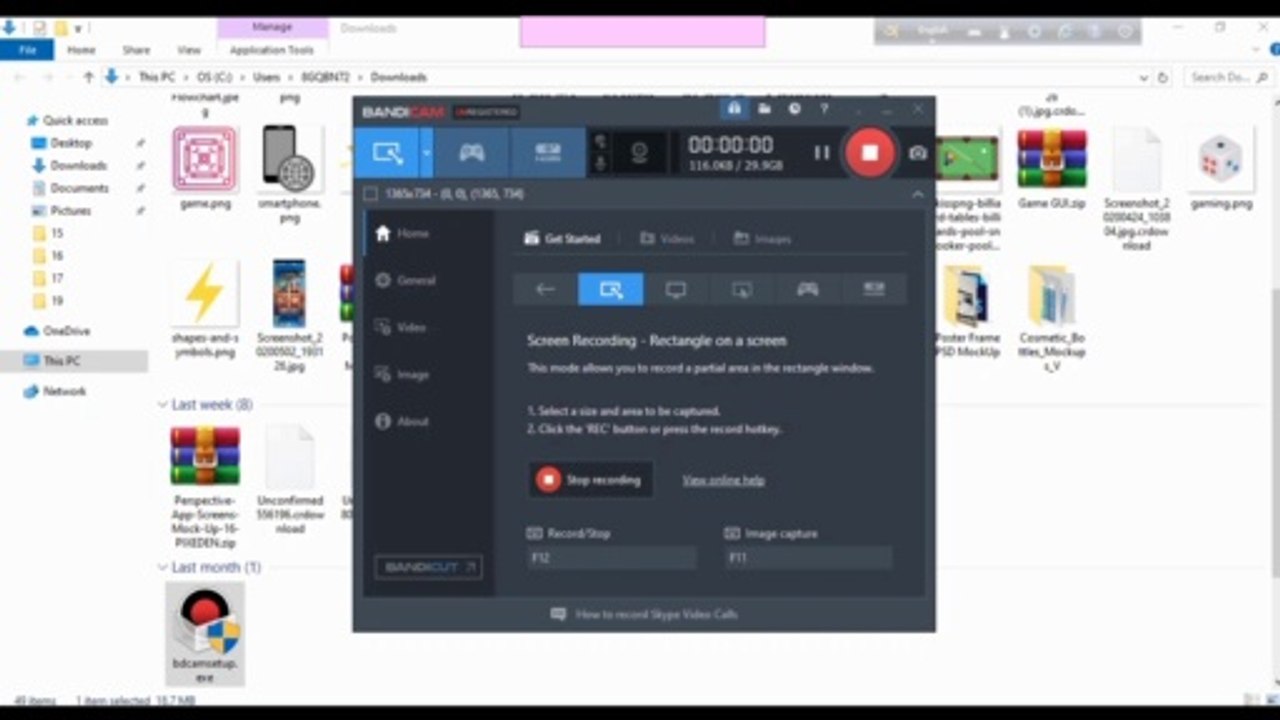This screenshot has height=720, width=1280.
Task: Click Users in the address bar path
Action: (x=267, y=77)
